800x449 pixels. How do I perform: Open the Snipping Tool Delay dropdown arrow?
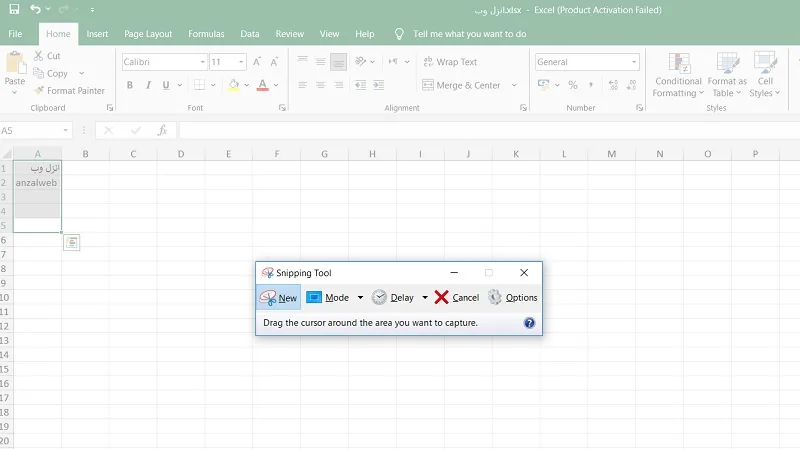424,297
